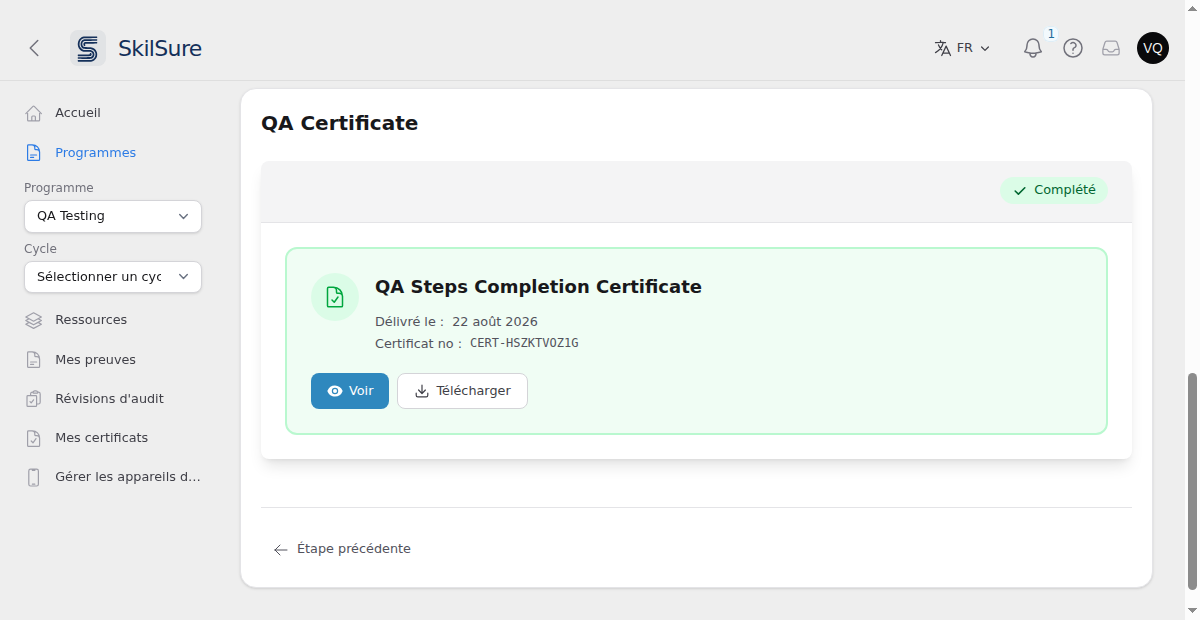This screenshot has width=1200, height=620.
Task: Click the Mes preuves file icon
Action: tap(33, 360)
